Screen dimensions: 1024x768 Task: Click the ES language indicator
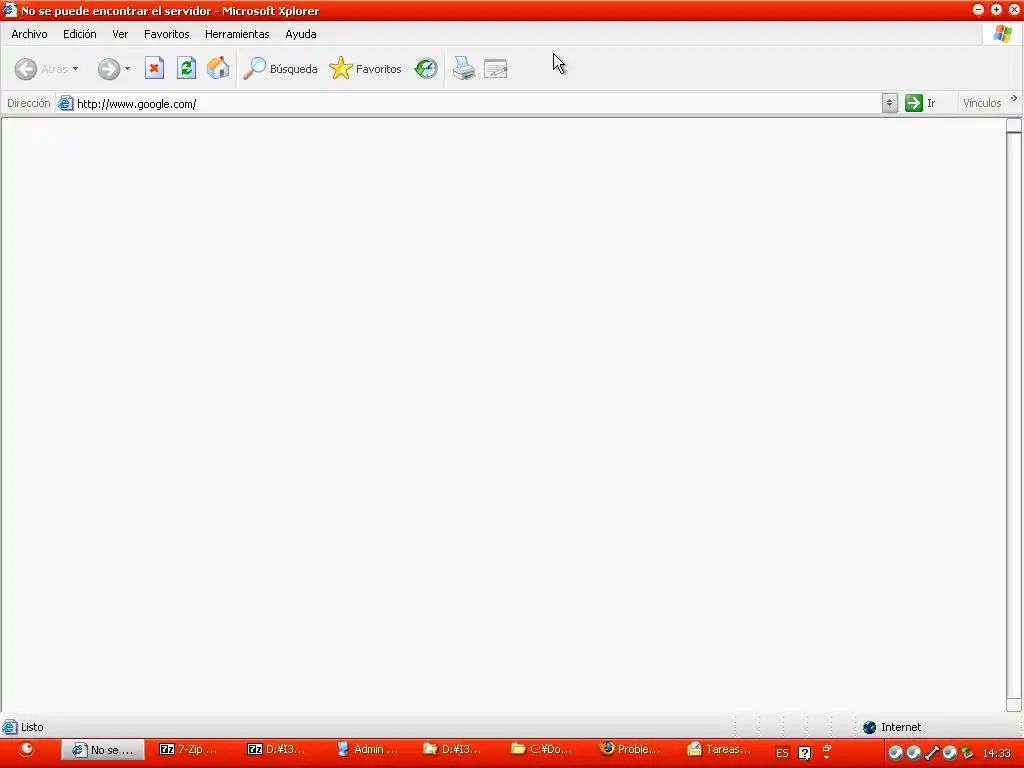pyautogui.click(x=782, y=753)
